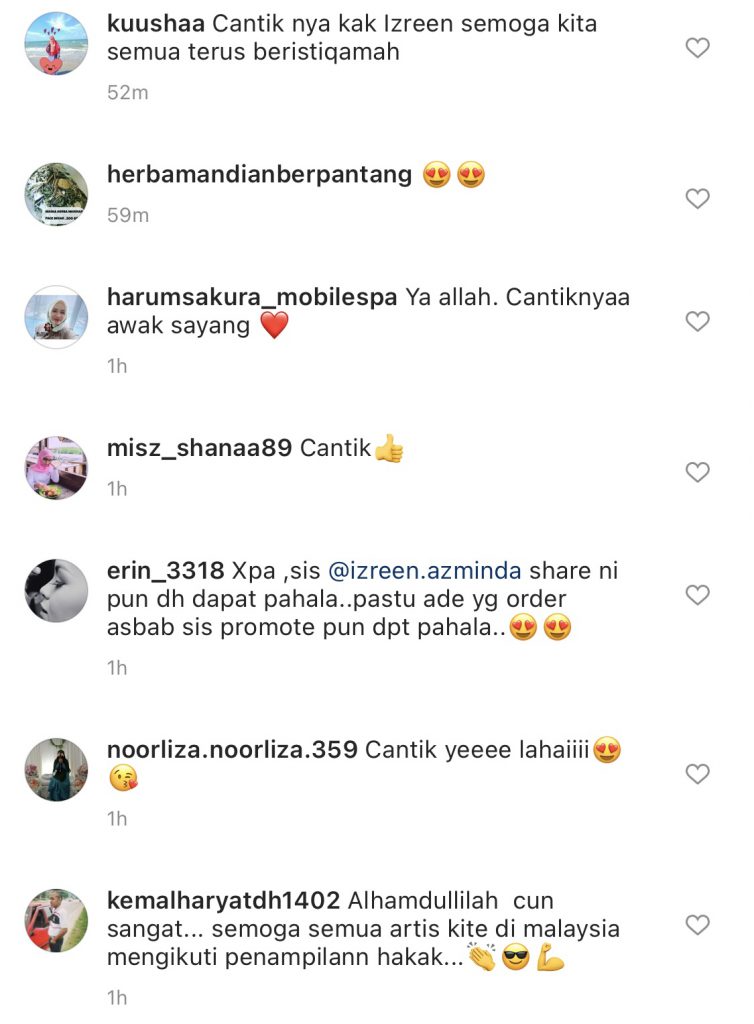Like kemalharyatdh1402's Alhamdullilah comment
The image size is (754, 1024).
pyautogui.click(x=697, y=925)
